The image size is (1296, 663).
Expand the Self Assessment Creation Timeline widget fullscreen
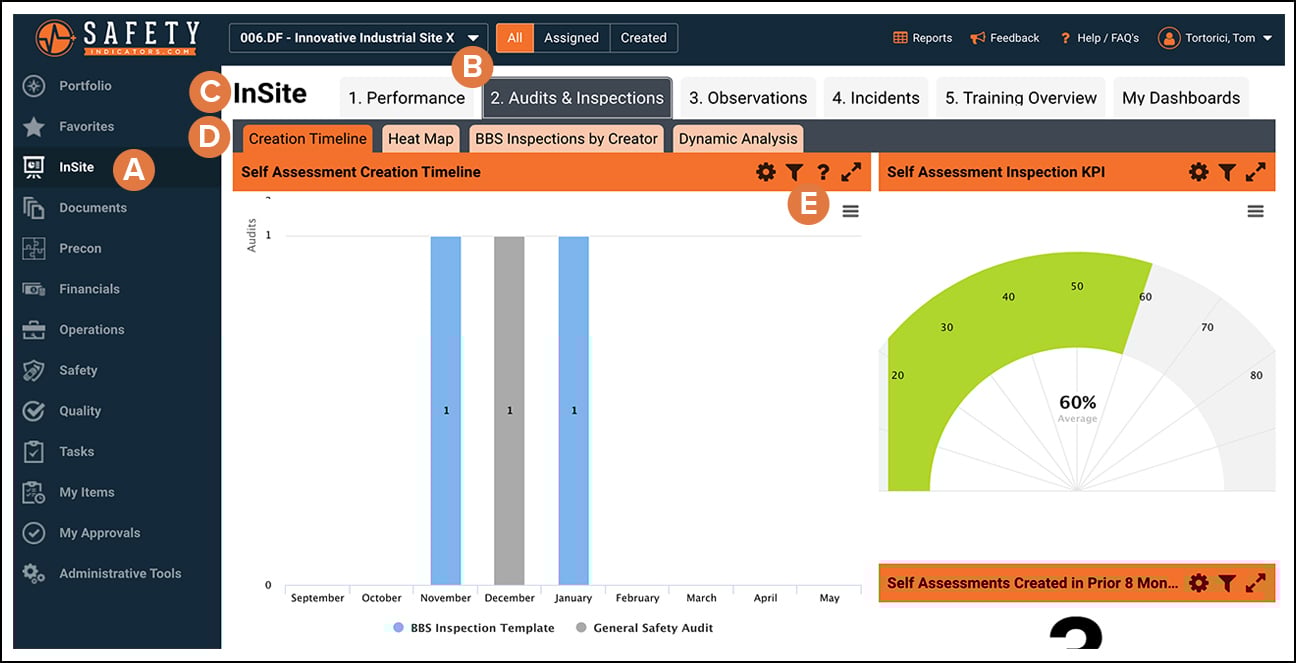click(851, 171)
